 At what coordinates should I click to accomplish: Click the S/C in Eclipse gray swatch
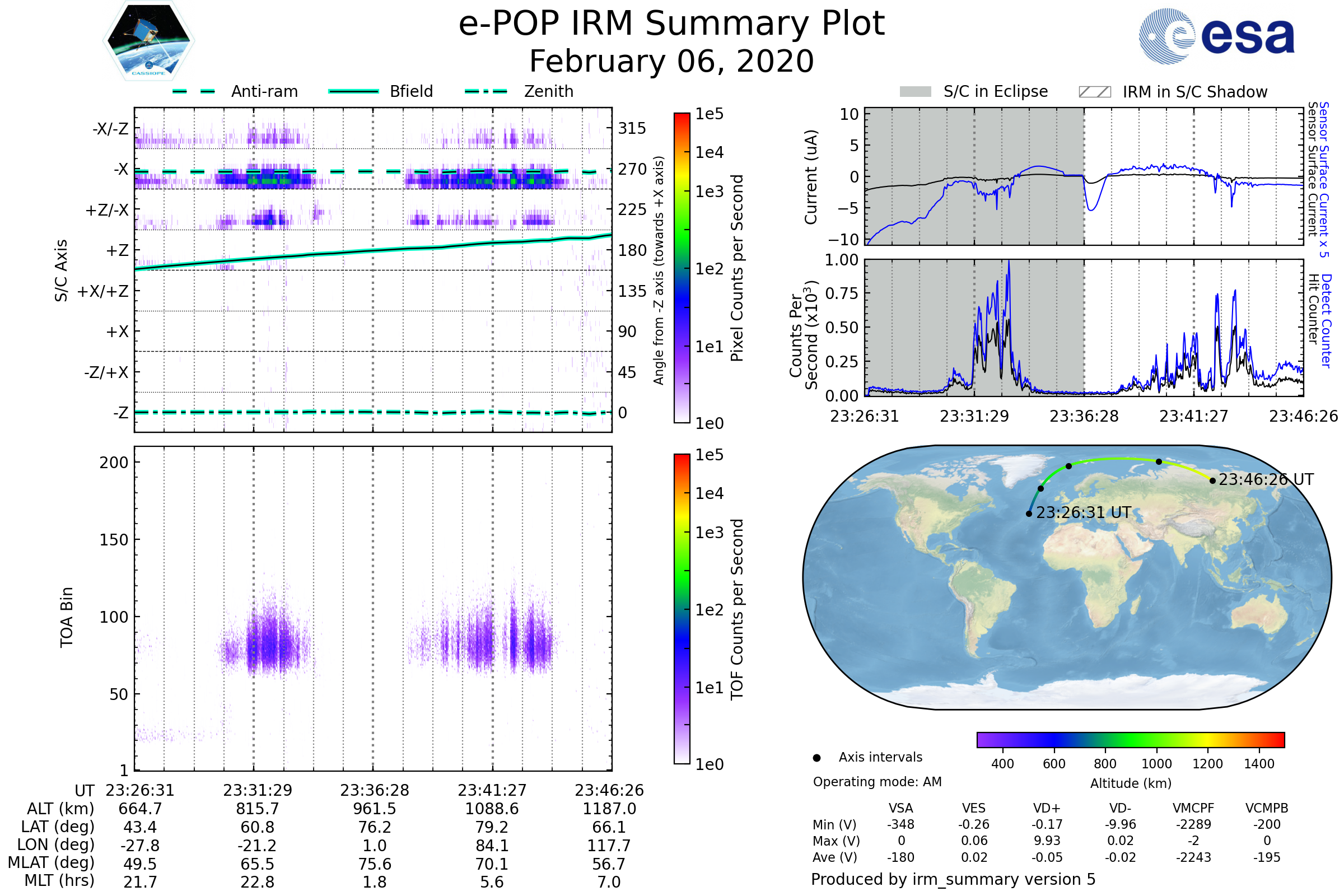915,92
